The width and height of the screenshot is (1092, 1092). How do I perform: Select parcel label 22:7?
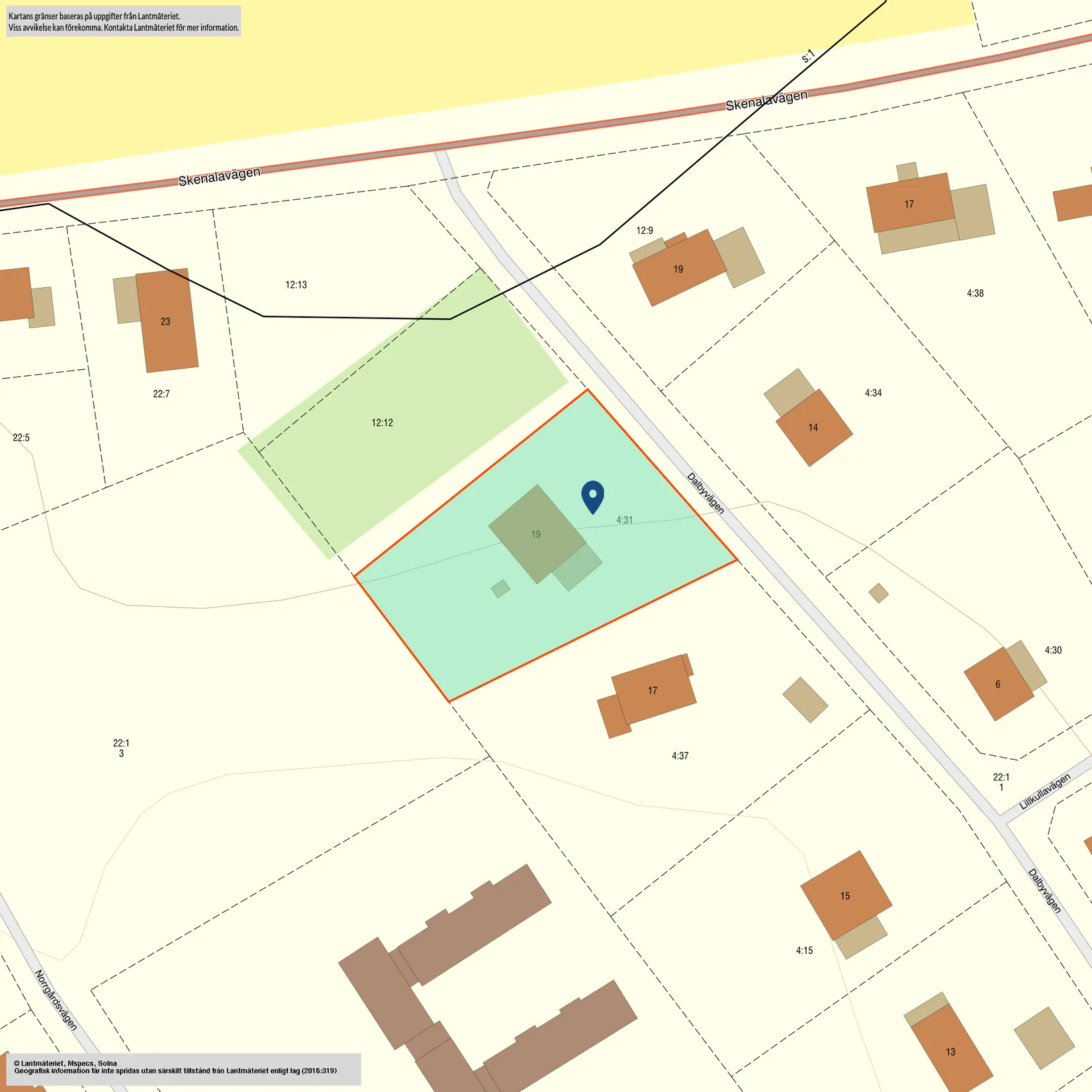[x=161, y=394]
